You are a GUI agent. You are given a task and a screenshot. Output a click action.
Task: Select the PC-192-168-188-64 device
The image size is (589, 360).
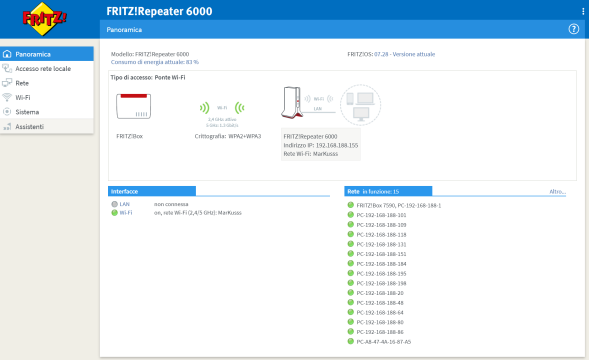380,313
